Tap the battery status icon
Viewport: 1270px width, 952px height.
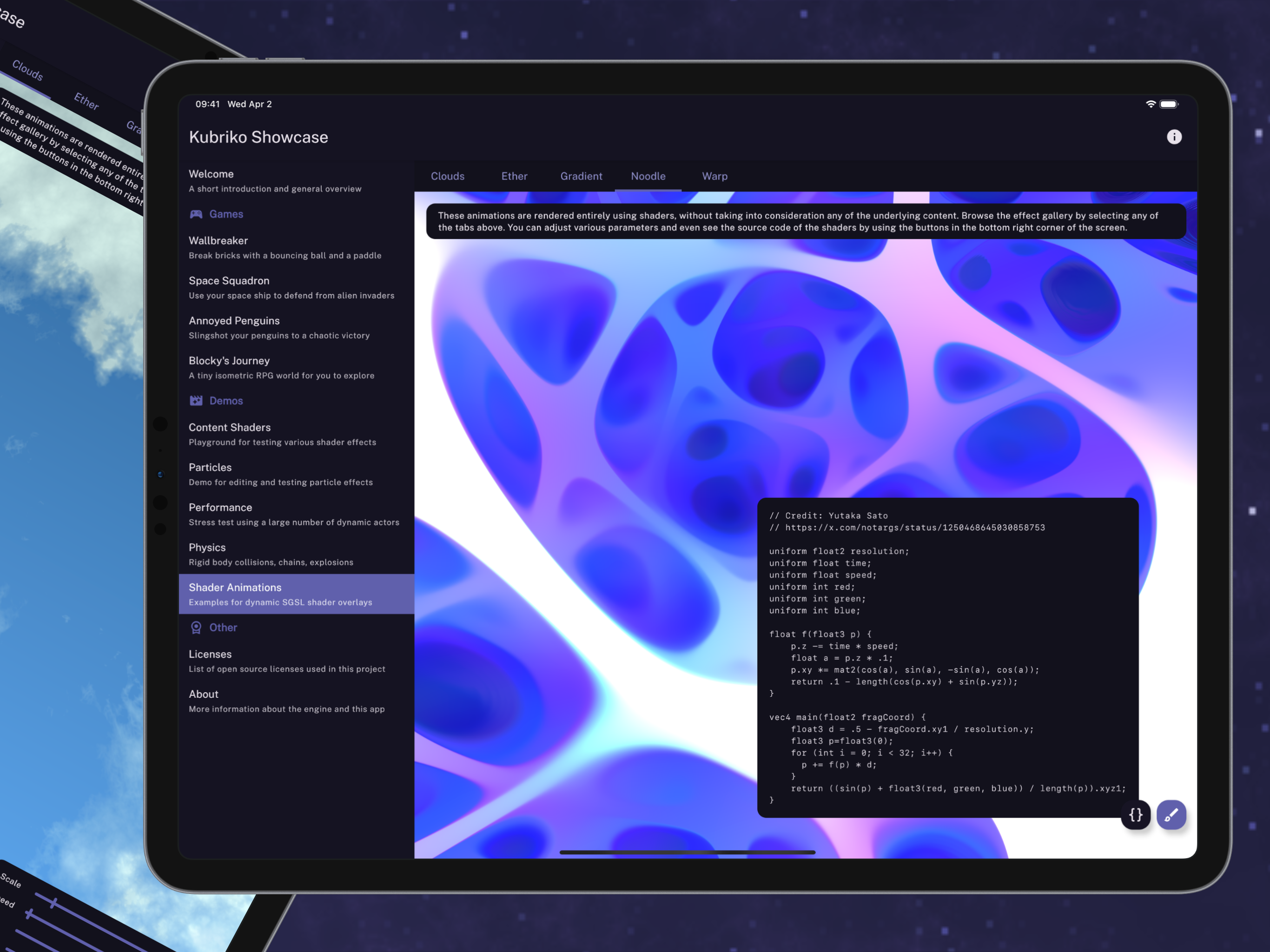(x=1168, y=104)
